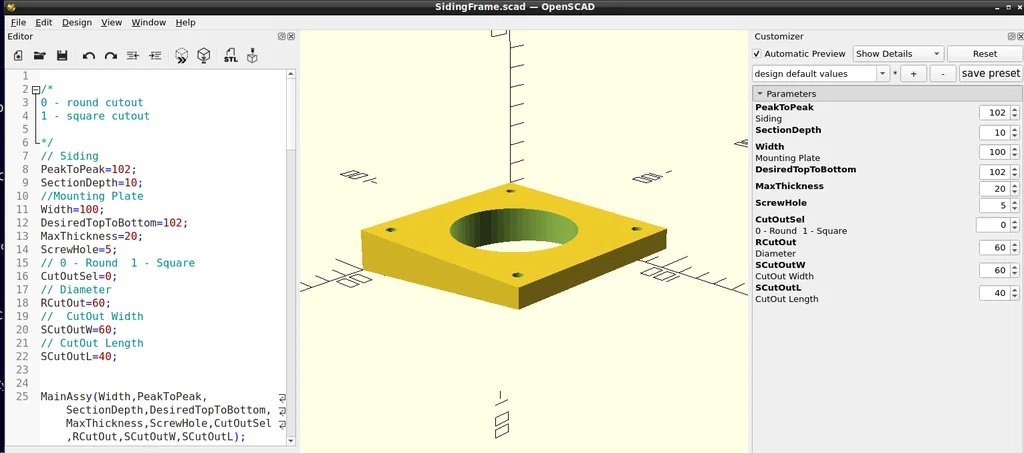Click the Preview render cube icon
Image resolution: width=1024 pixels, height=453 pixels.
coord(182,56)
